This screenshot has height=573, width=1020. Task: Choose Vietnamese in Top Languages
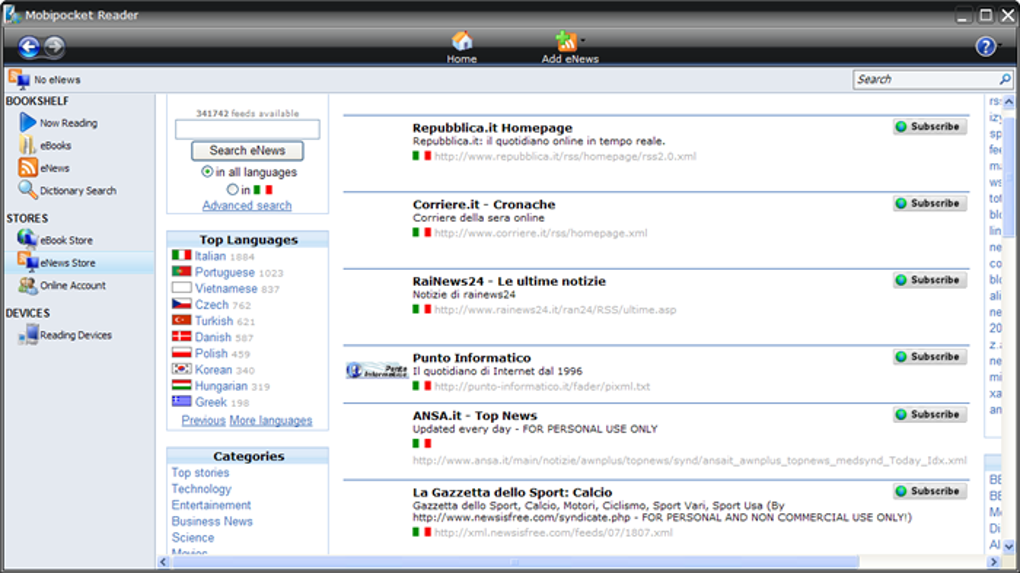coord(226,289)
